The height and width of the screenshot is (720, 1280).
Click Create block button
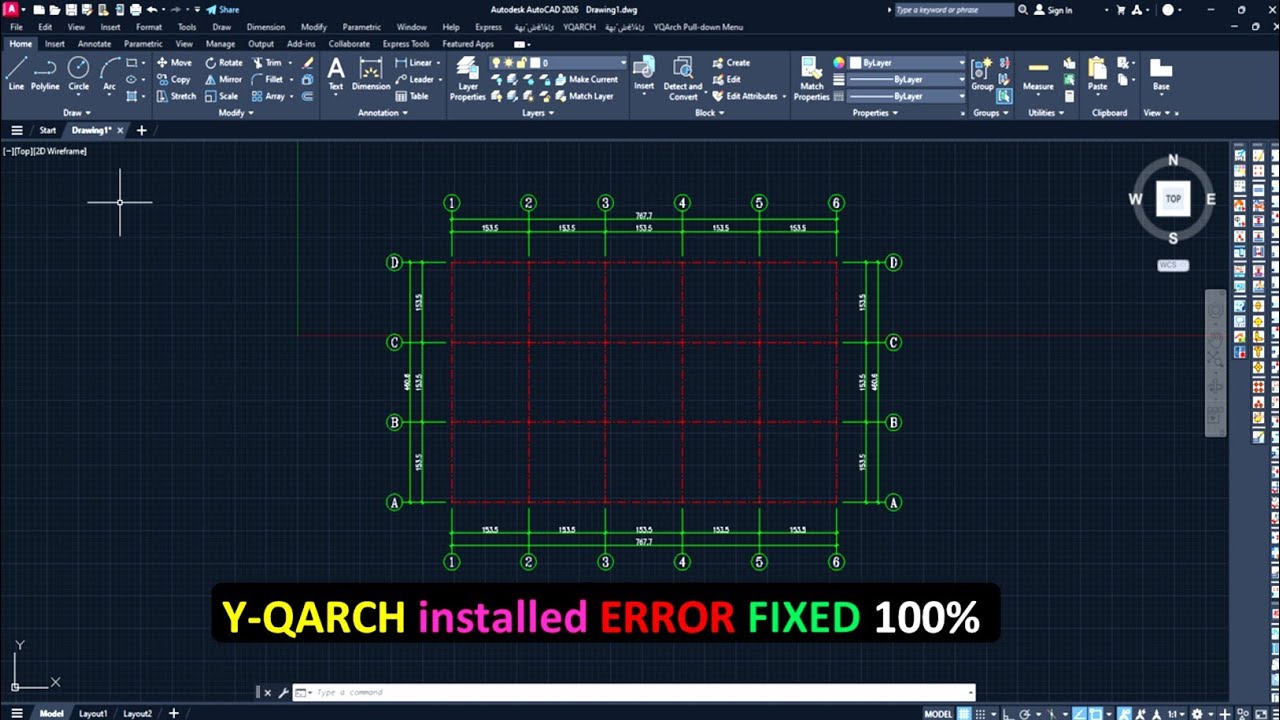[731, 62]
